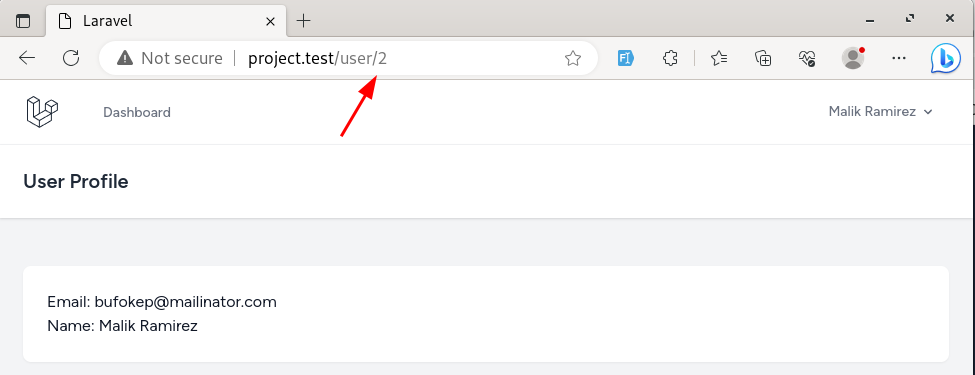The width and height of the screenshot is (975, 375).
Task: Click the Laravel logo in navbar
Action: [x=42, y=113]
